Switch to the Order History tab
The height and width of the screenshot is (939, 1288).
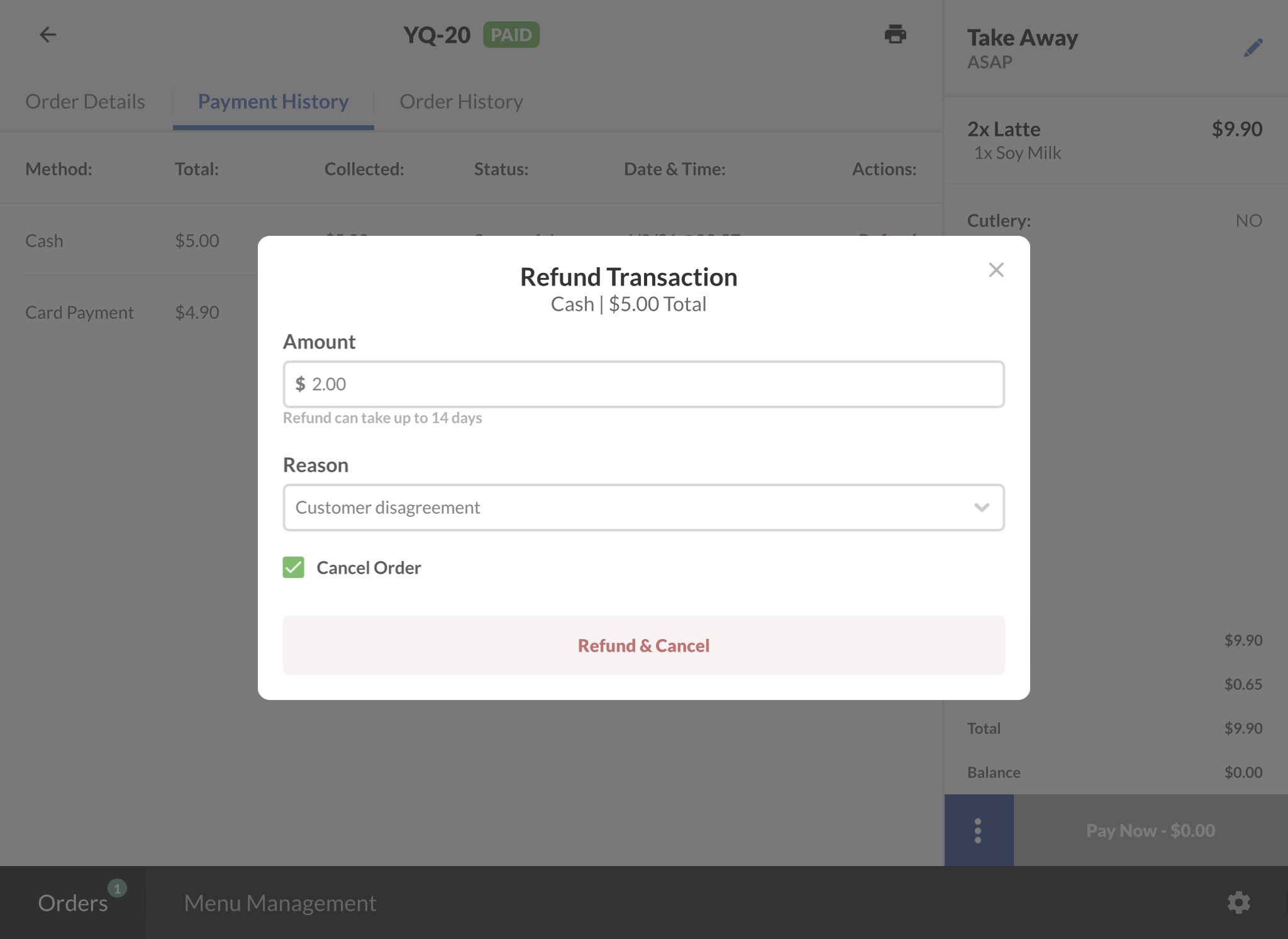tap(461, 102)
